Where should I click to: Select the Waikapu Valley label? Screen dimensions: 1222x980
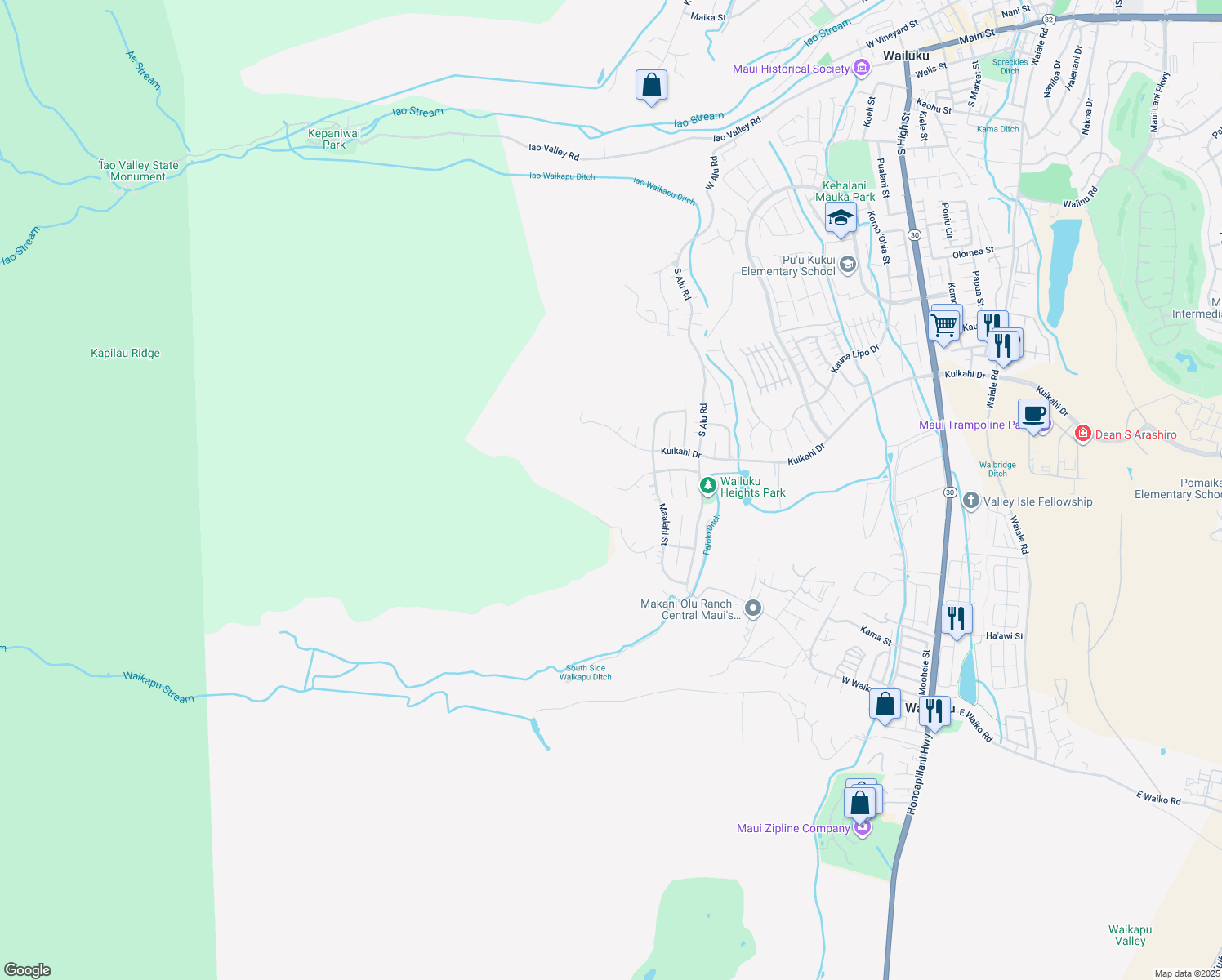click(x=1131, y=935)
